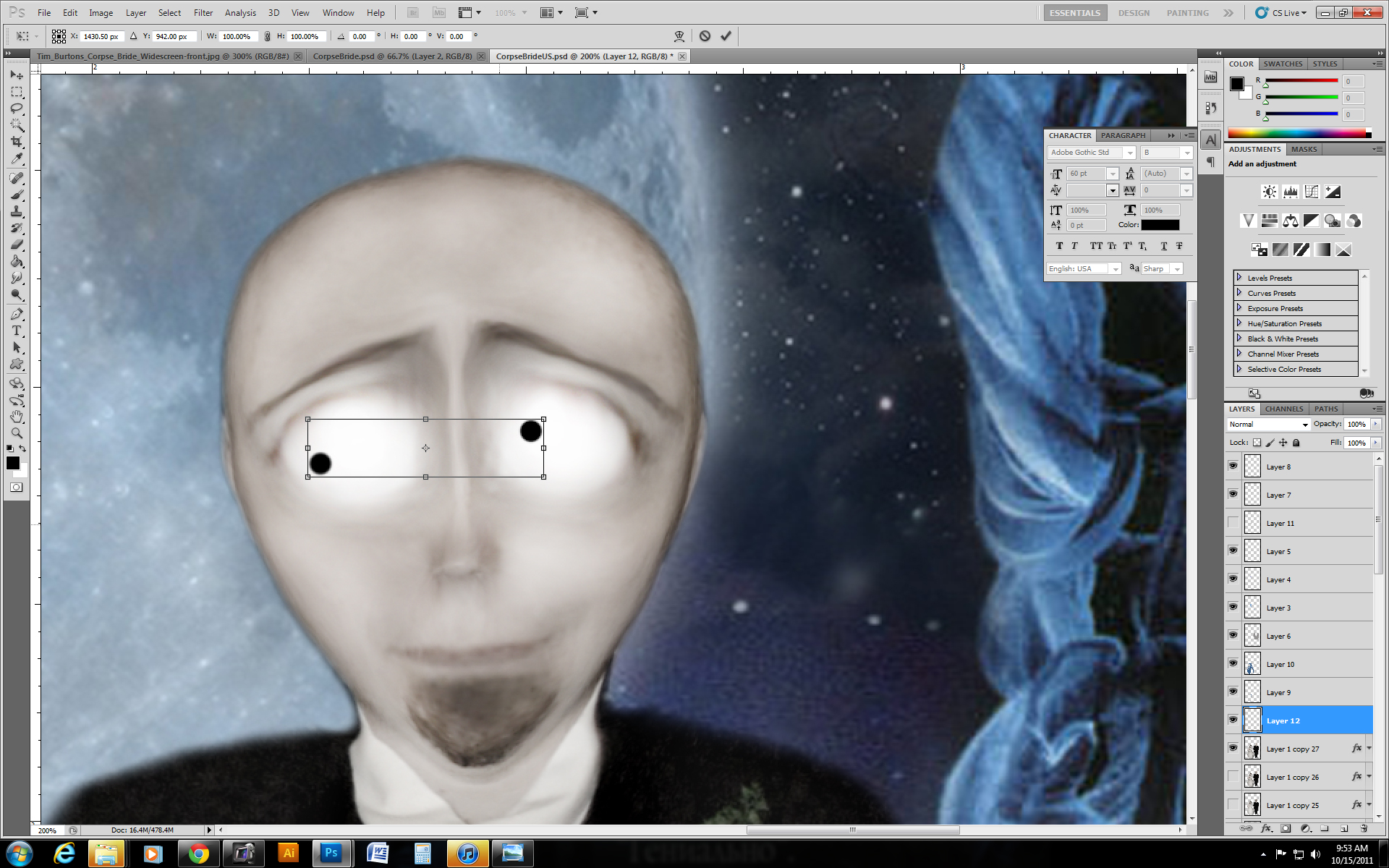Select the Zoom tool in the toolbox
The image size is (1389, 868).
(x=17, y=433)
